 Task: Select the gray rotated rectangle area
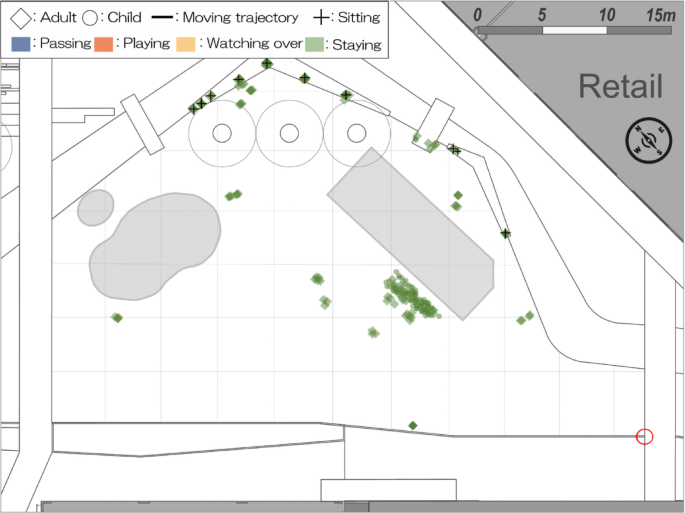coord(410,233)
